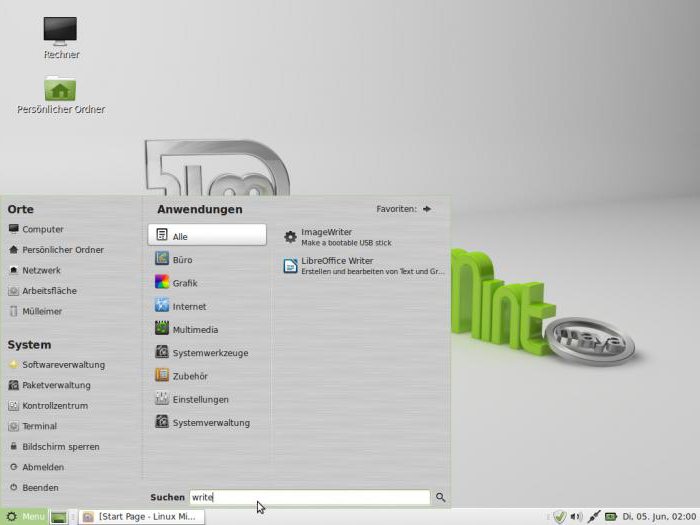Click Abmelden in the menu
The width and height of the screenshot is (700, 525).
point(37,467)
